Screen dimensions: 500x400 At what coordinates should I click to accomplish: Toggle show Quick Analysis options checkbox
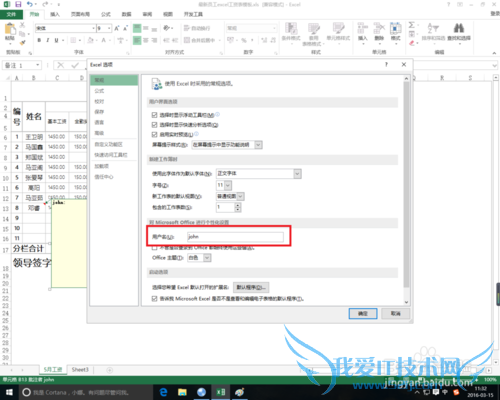pos(154,125)
